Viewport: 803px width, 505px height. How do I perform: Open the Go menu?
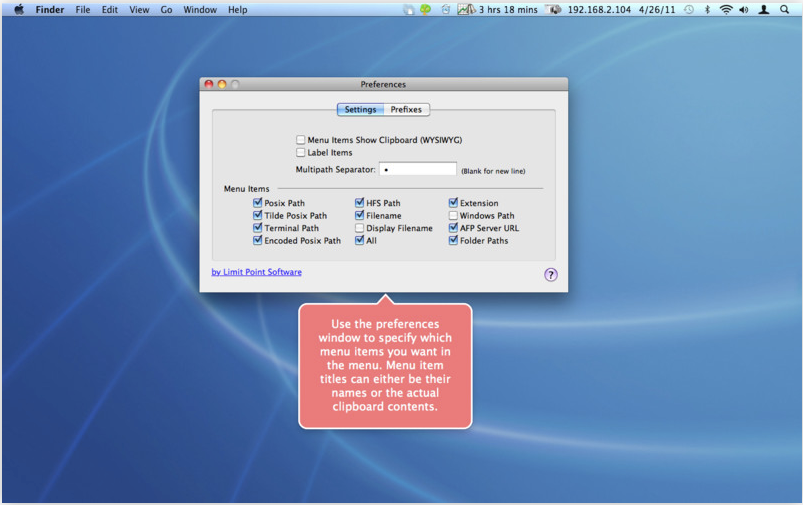click(x=166, y=10)
